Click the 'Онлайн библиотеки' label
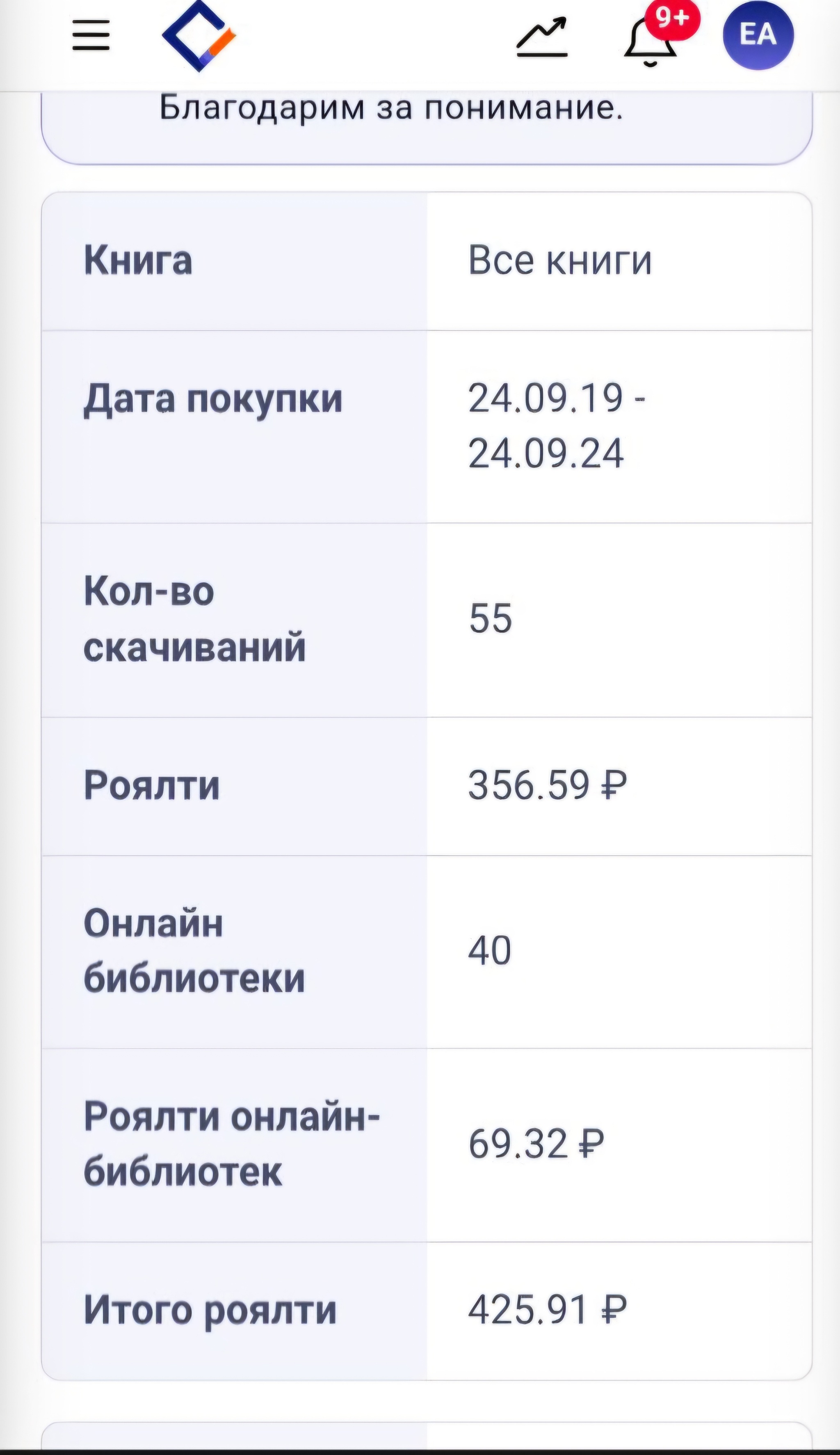Viewport: 840px width, 1455px height. click(194, 951)
